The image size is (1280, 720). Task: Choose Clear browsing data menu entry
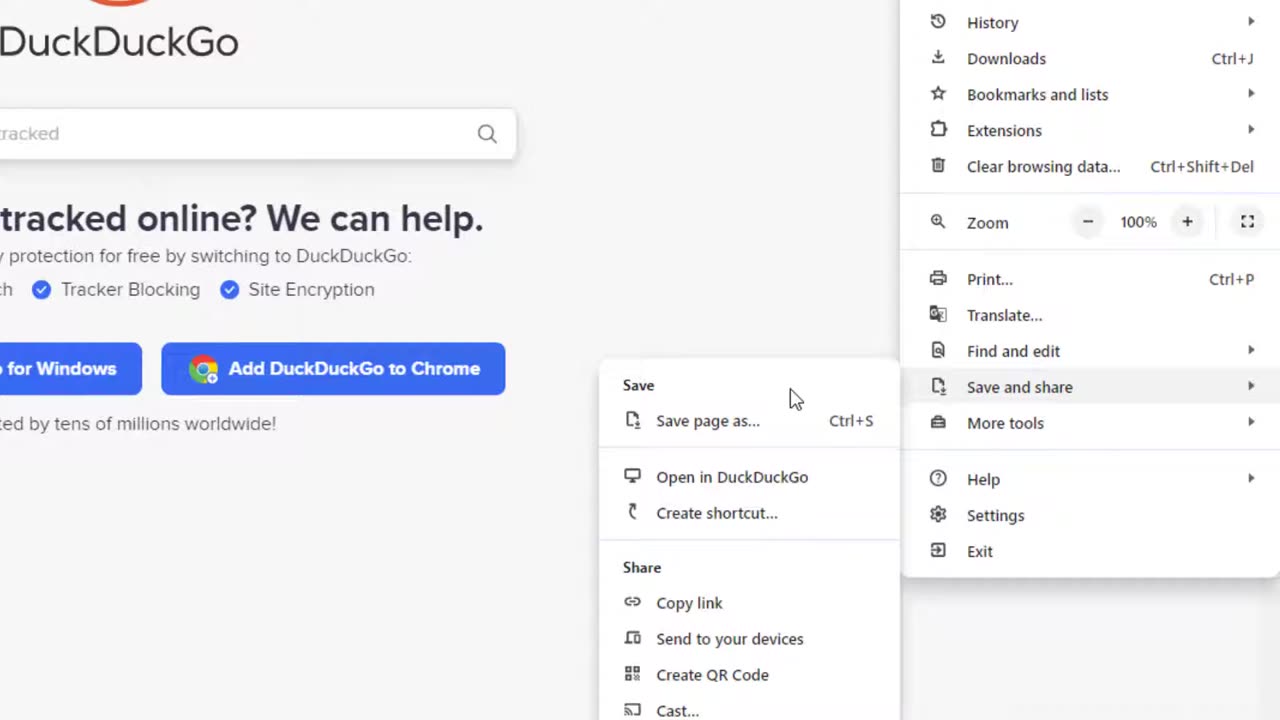tap(1090, 166)
